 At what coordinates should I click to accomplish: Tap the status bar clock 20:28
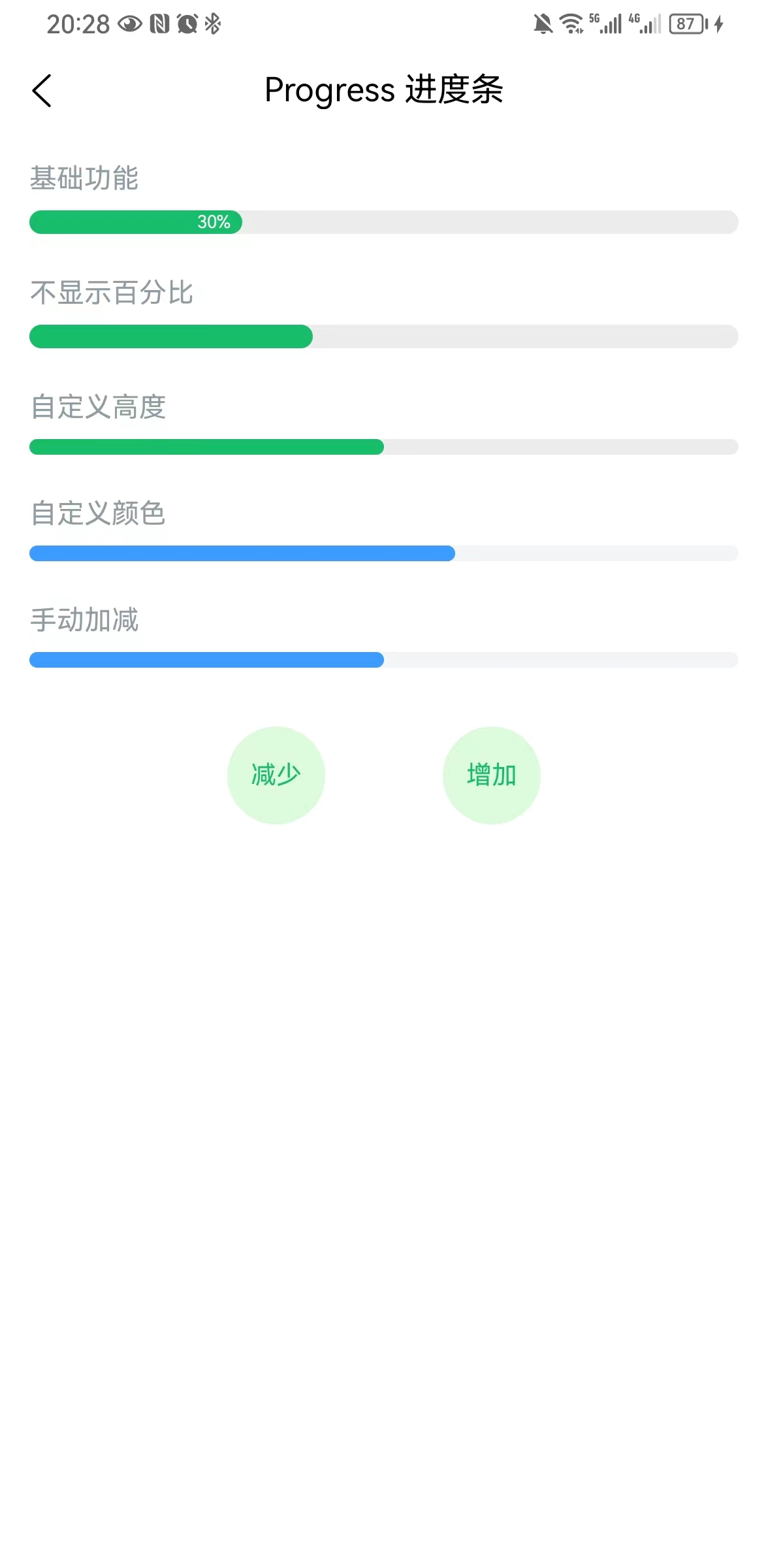click(78, 25)
